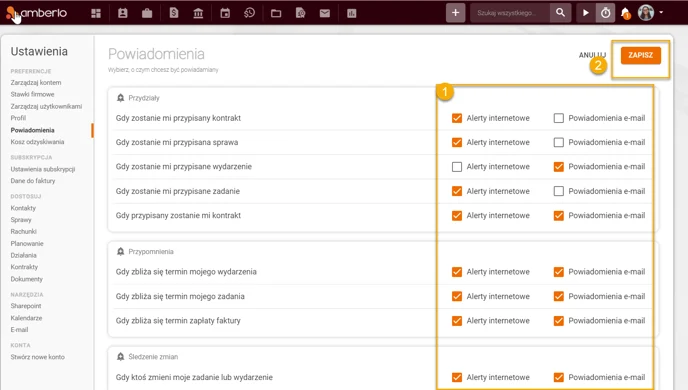The width and height of the screenshot is (688, 390).
Task: Save notification settings with ZAPISZ
Action: 641,55
